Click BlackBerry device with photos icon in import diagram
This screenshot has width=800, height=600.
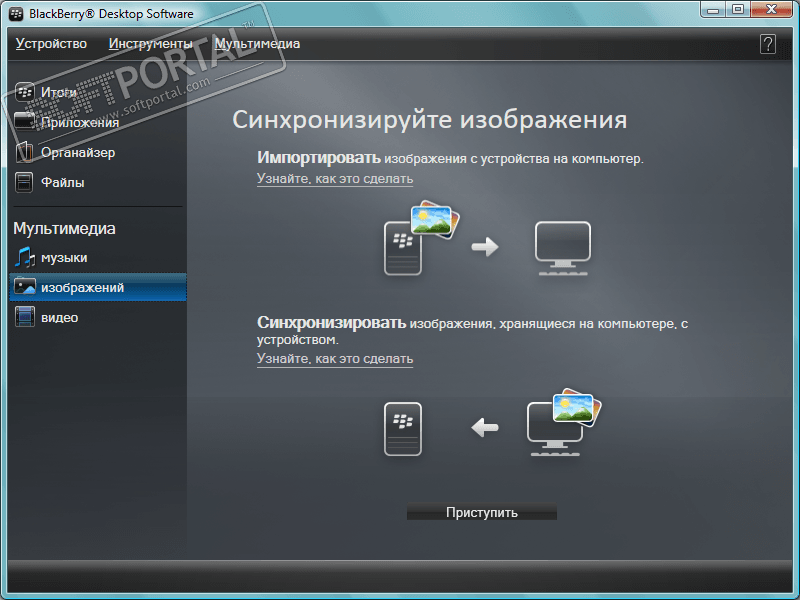click(x=421, y=238)
